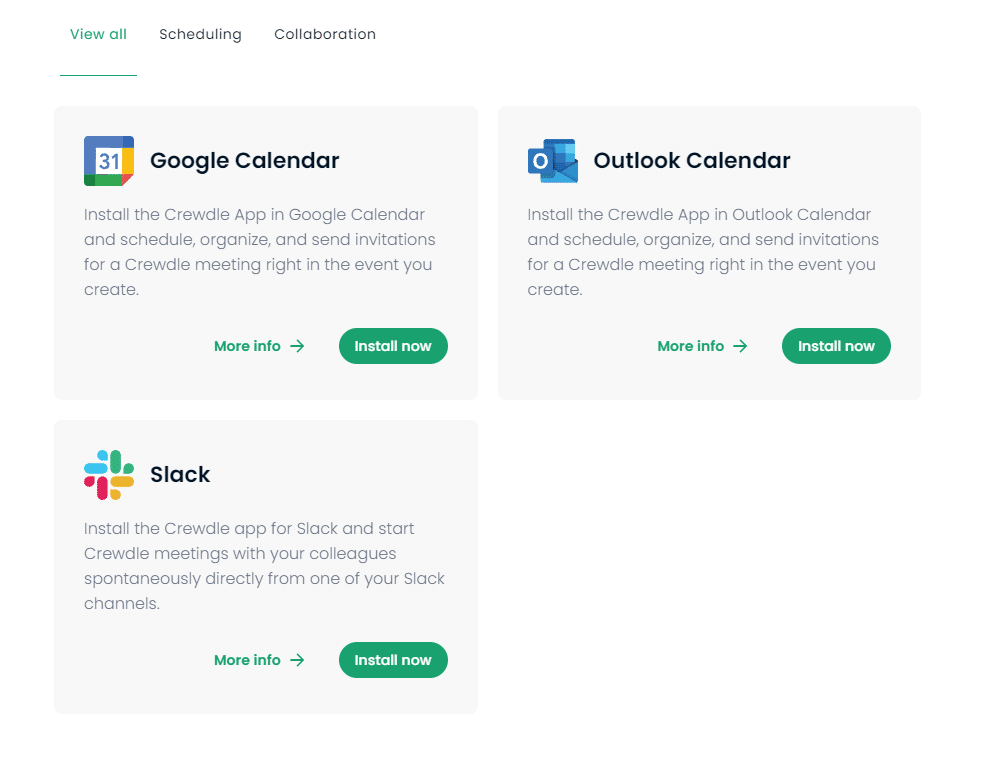Click the Slack logo icon
The height and width of the screenshot is (771, 982).
coord(109,475)
